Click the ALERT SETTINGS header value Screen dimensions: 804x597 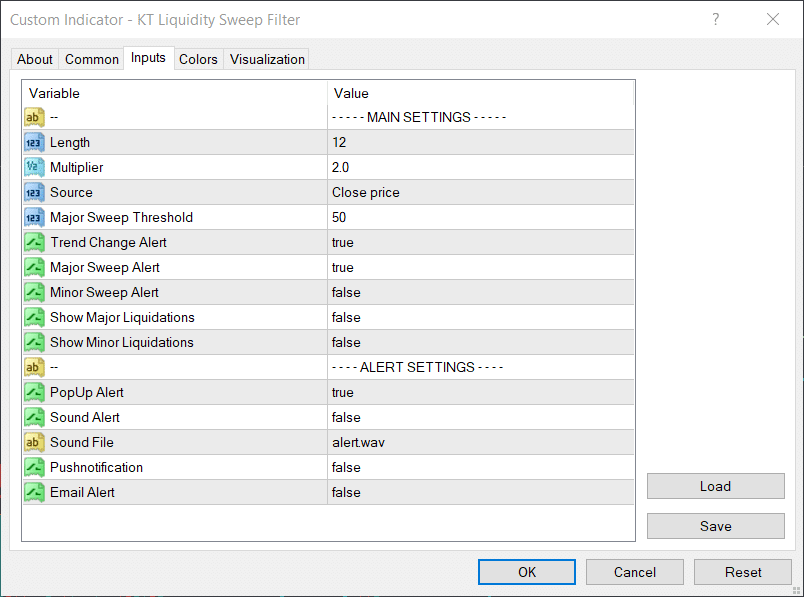(417, 367)
